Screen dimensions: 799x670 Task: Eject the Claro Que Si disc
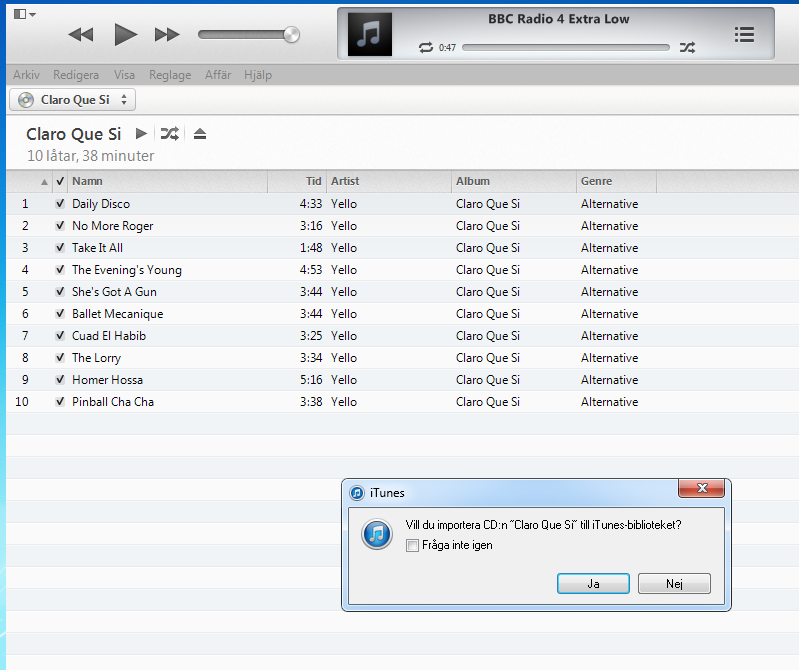(x=200, y=134)
